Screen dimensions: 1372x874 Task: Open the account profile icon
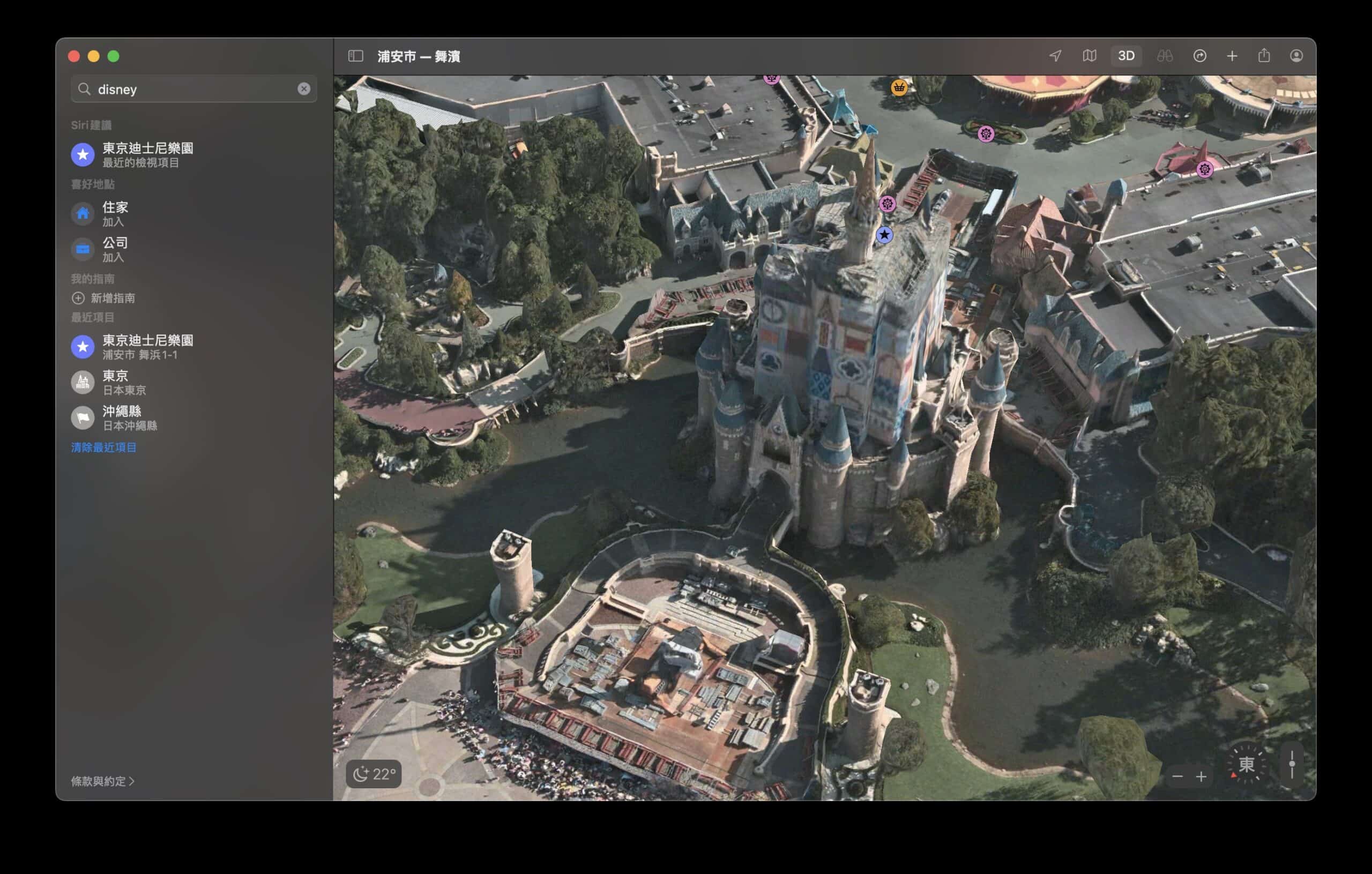coord(1296,56)
